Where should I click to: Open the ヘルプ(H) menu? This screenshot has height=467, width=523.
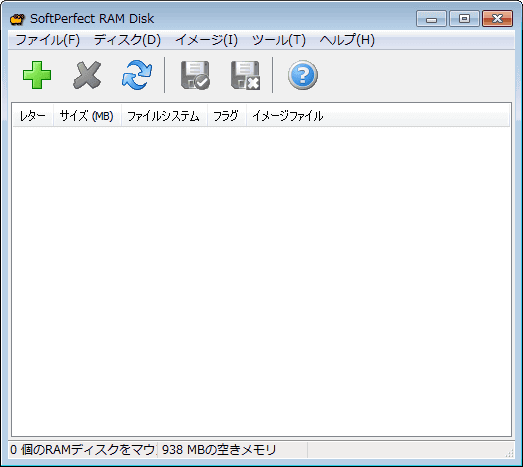click(347, 40)
